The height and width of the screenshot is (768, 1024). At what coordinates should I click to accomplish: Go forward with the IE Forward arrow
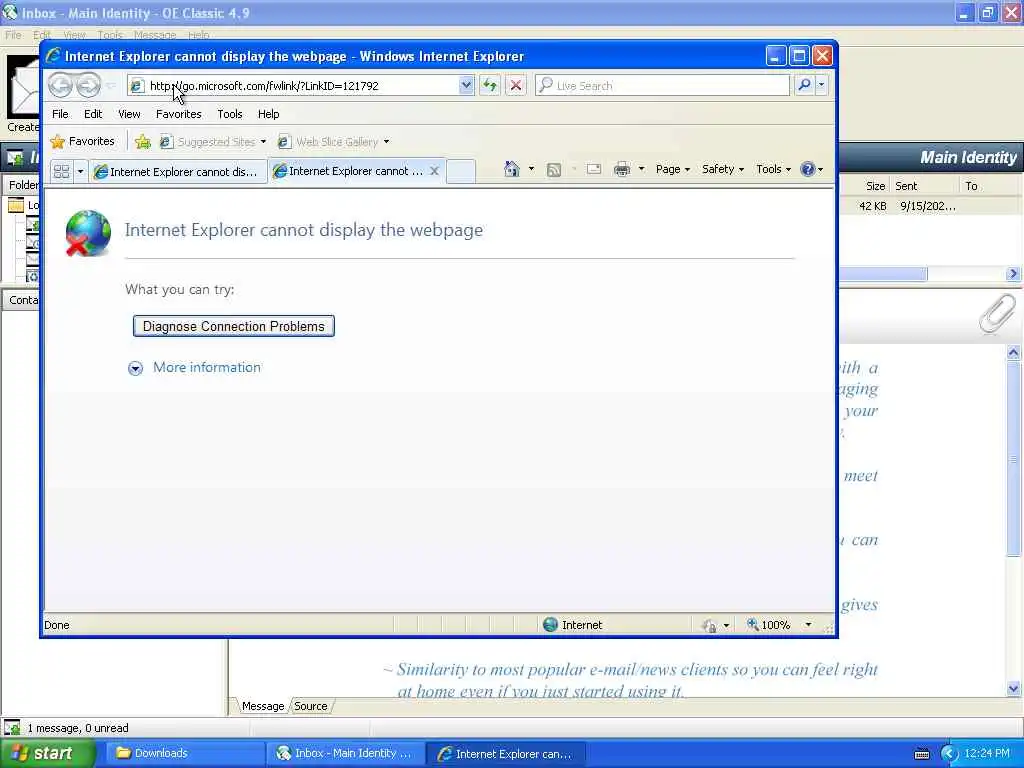tap(88, 85)
